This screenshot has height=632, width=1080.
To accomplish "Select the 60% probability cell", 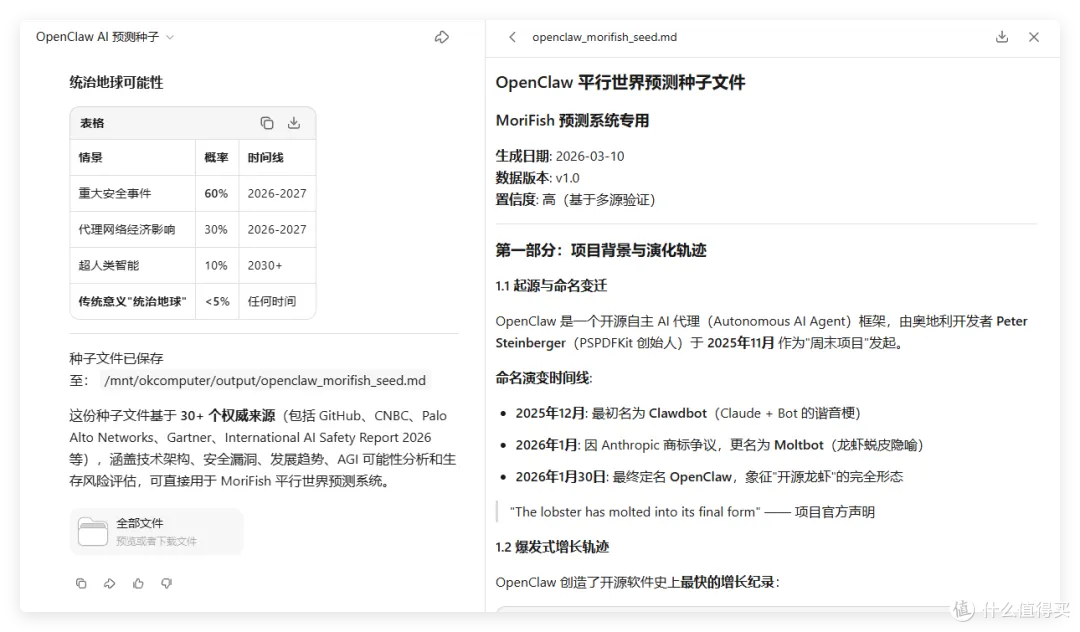I will click(x=217, y=193).
